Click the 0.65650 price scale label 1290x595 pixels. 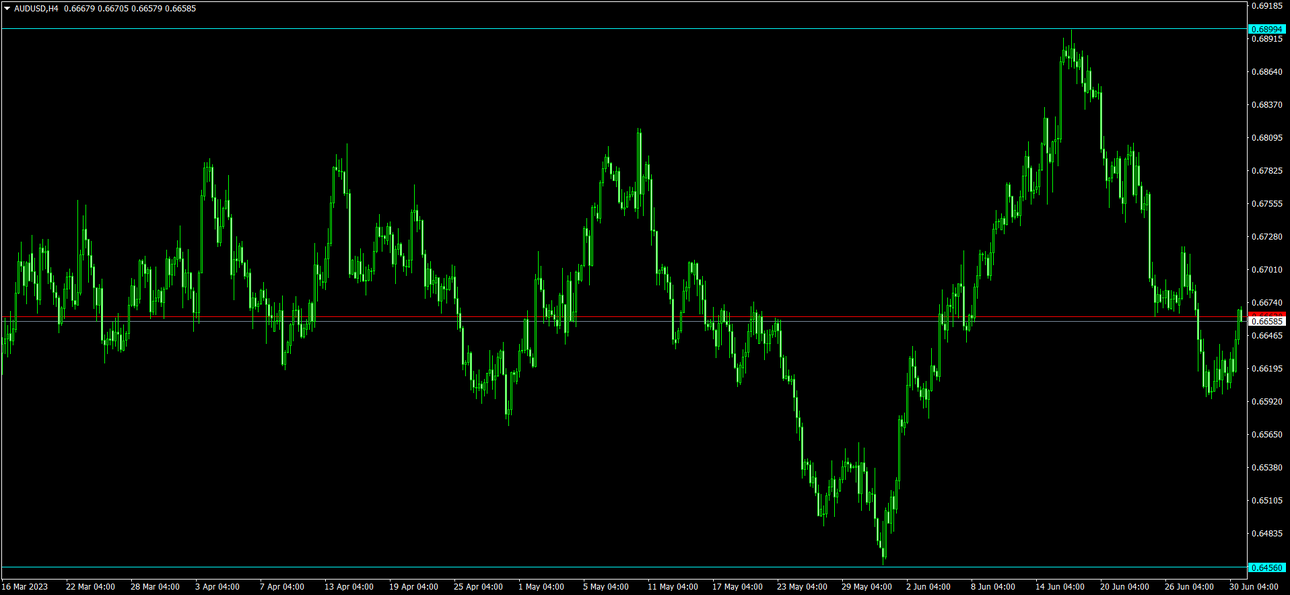pyautogui.click(x=1267, y=435)
